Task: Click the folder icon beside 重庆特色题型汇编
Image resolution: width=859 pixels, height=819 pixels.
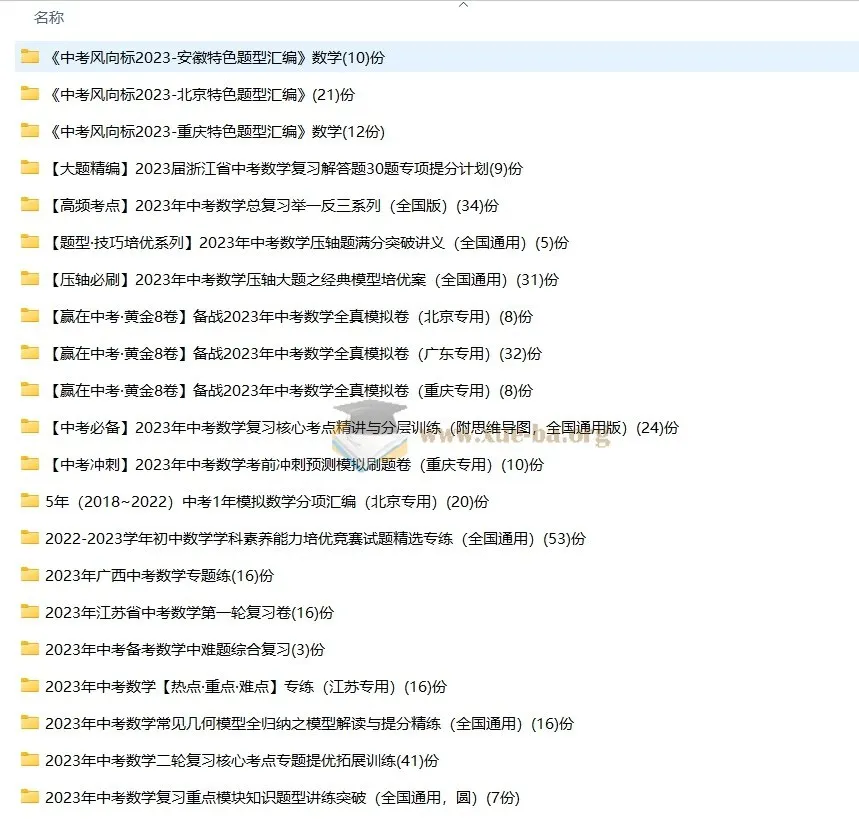Action: click(x=28, y=131)
